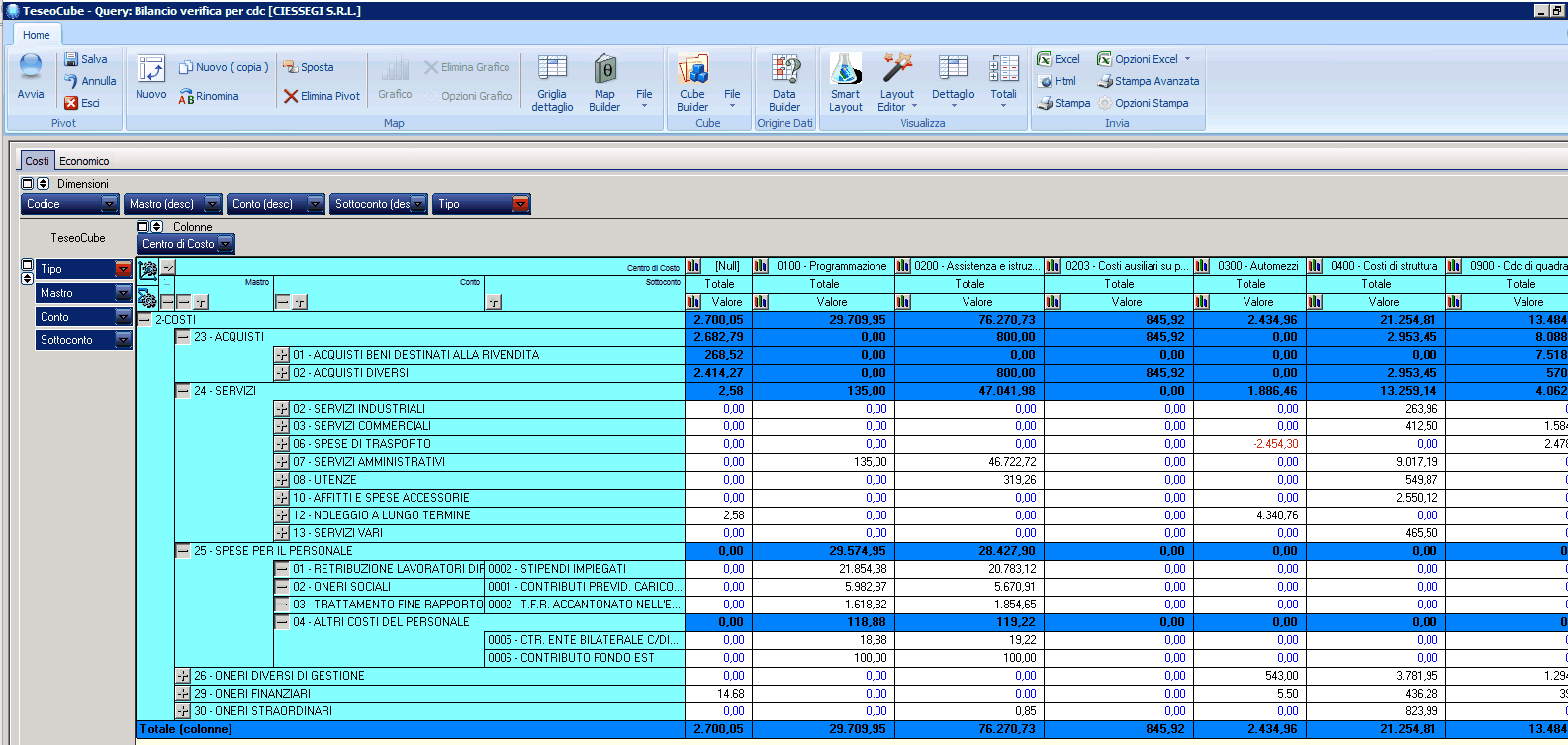The height and width of the screenshot is (745, 1568).
Task: Collapse the 2-COSTI tree node
Action: coord(145,320)
